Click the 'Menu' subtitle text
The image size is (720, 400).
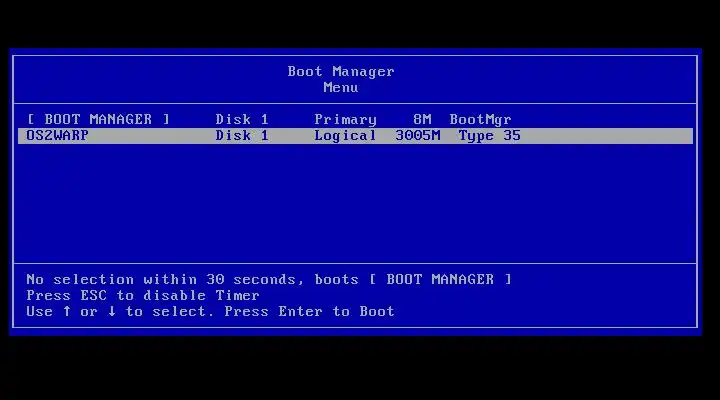click(x=341, y=88)
